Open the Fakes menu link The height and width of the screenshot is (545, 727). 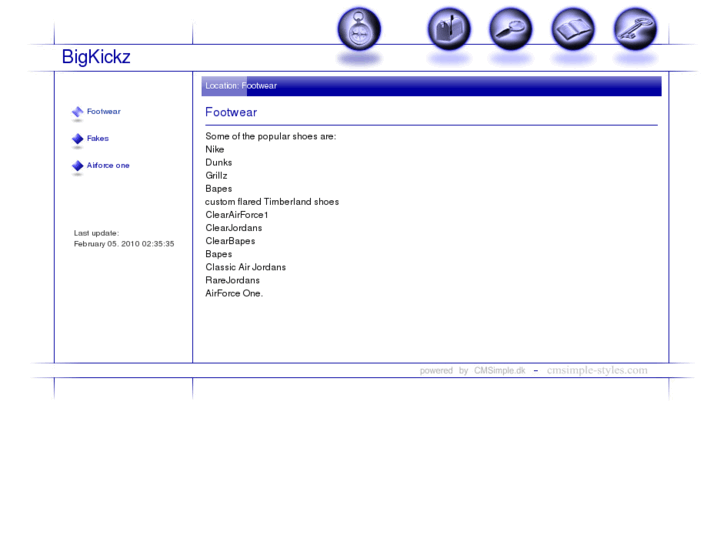(98, 138)
